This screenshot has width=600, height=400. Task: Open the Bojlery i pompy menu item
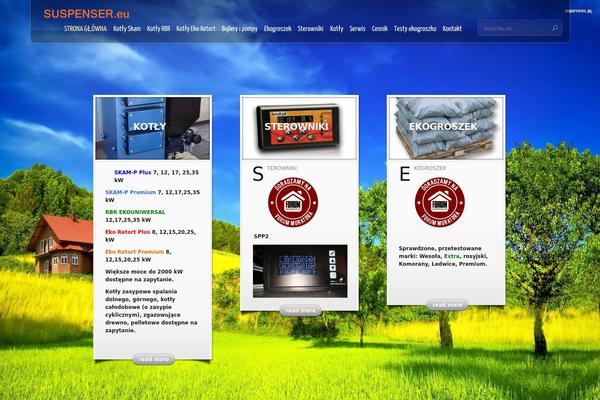[x=240, y=29]
